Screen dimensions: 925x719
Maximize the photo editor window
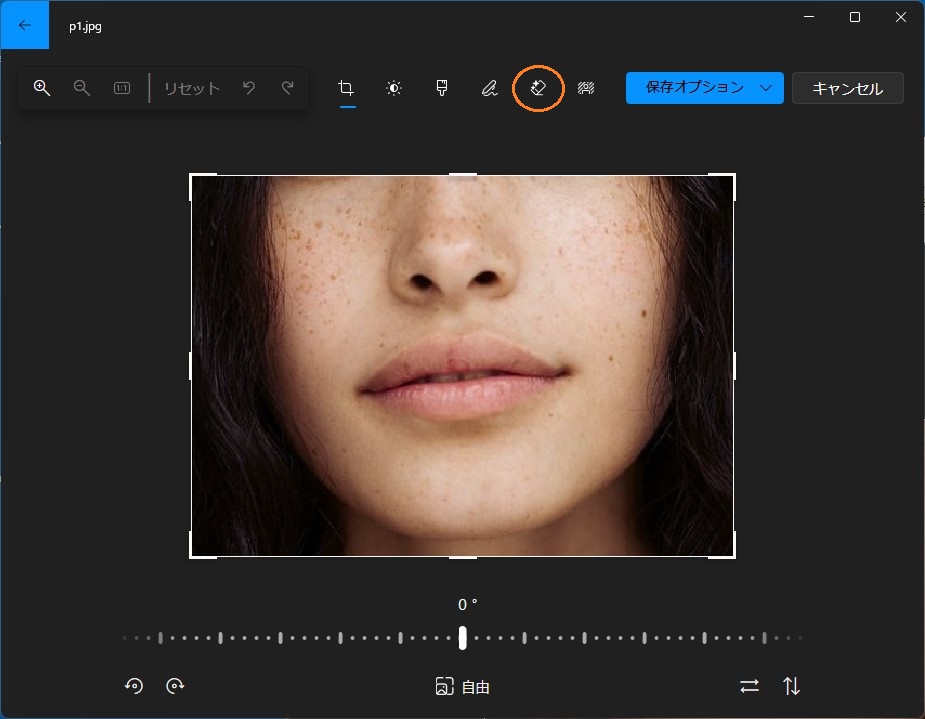pyautogui.click(x=854, y=17)
